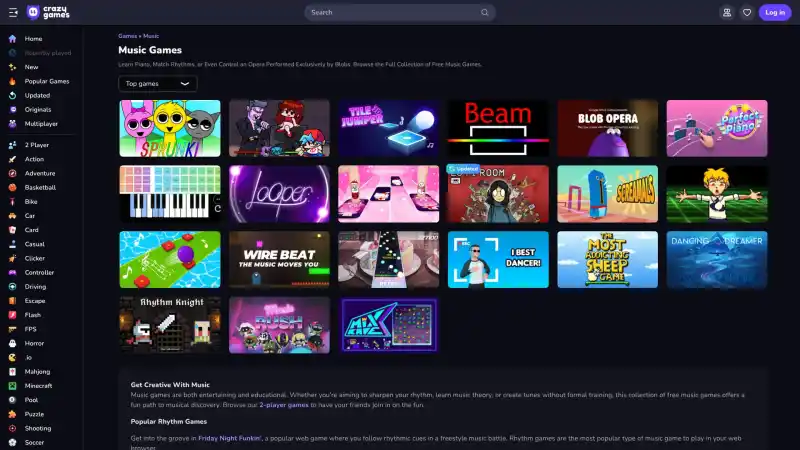The width and height of the screenshot is (800, 450).
Task: Click the Basketball category icon
Action: pos(12,187)
